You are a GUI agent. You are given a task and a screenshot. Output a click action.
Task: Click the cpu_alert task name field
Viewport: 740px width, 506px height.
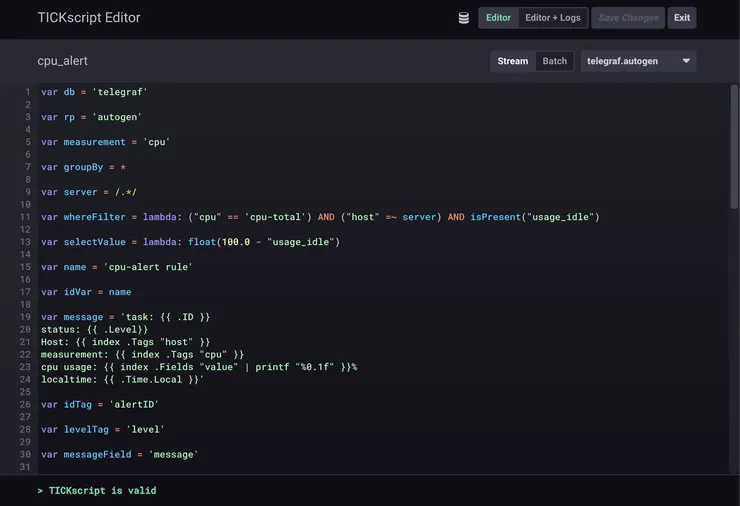point(63,61)
